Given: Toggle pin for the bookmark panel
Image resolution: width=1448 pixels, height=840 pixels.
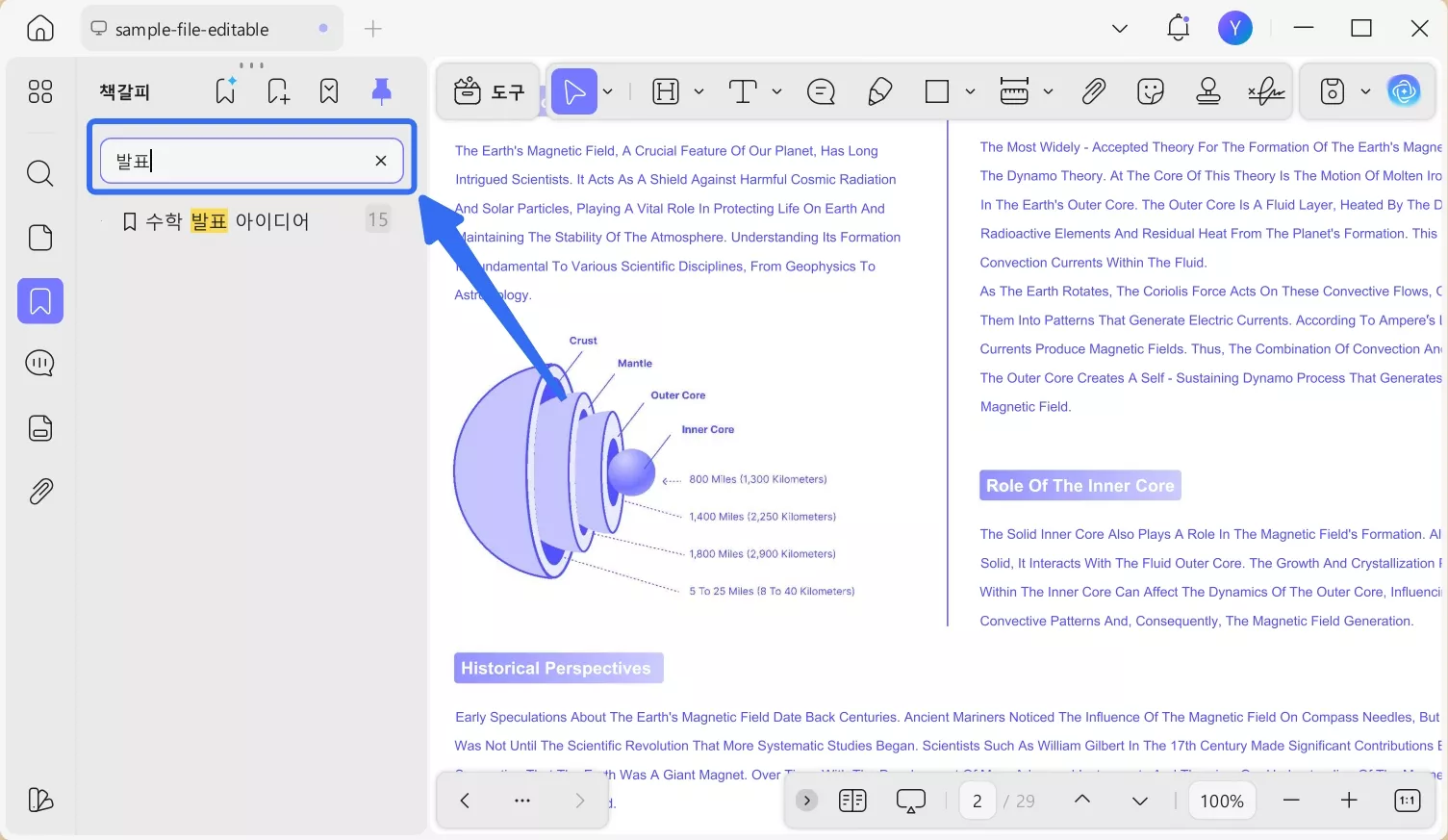Looking at the screenshot, I should [381, 91].
